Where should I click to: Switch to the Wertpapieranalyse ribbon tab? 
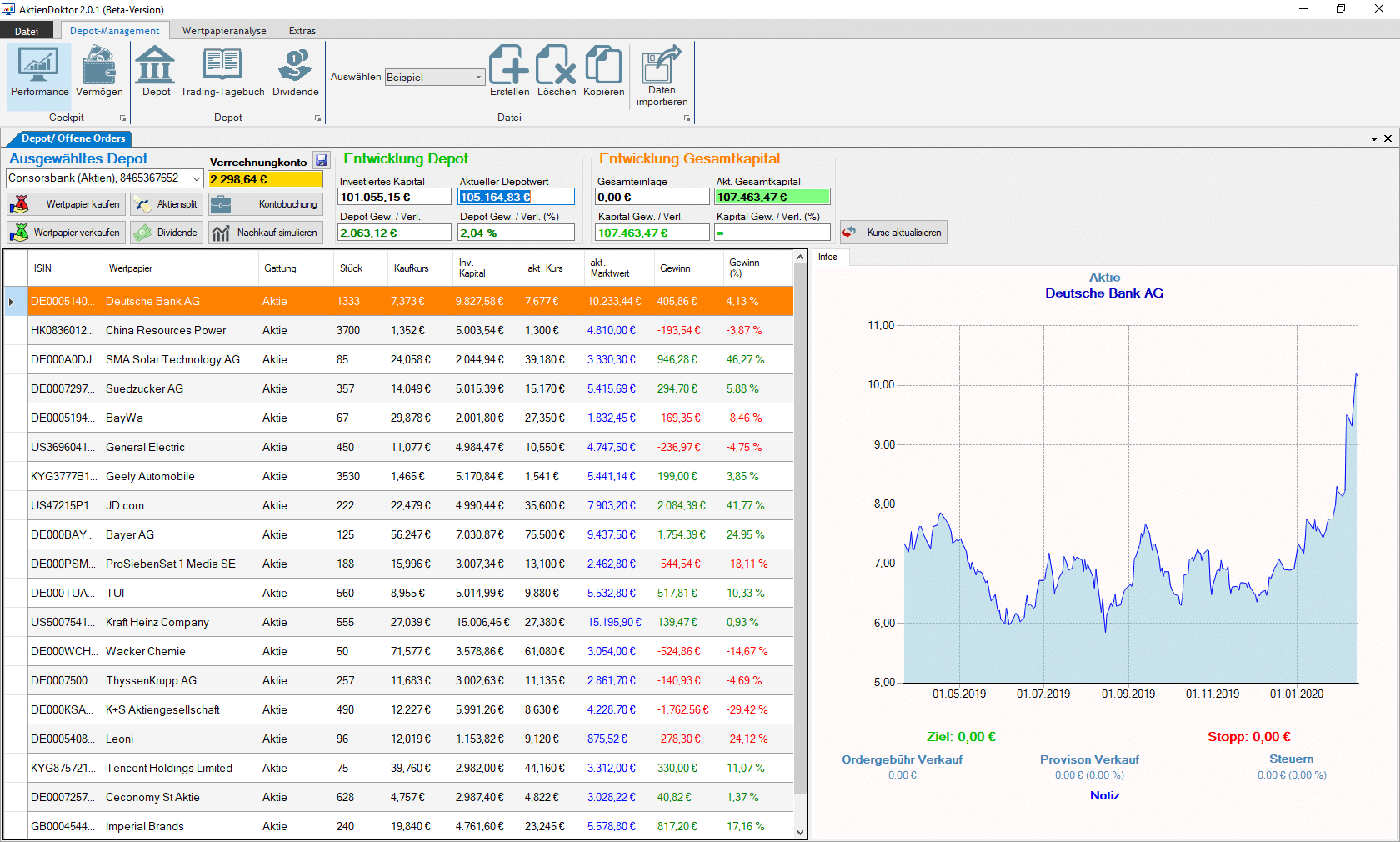(224, 31)
